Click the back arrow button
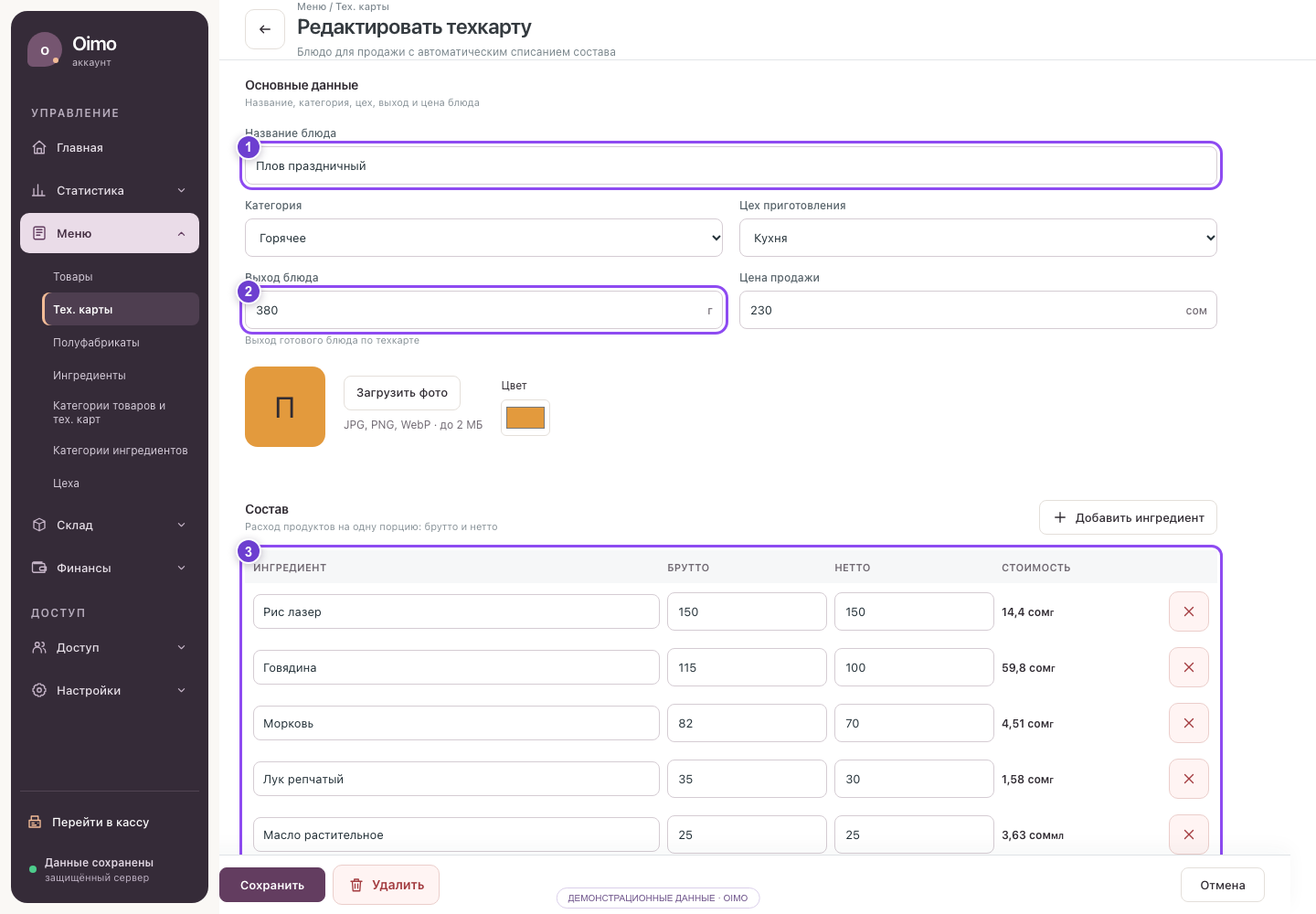 (x=265, y=29)
